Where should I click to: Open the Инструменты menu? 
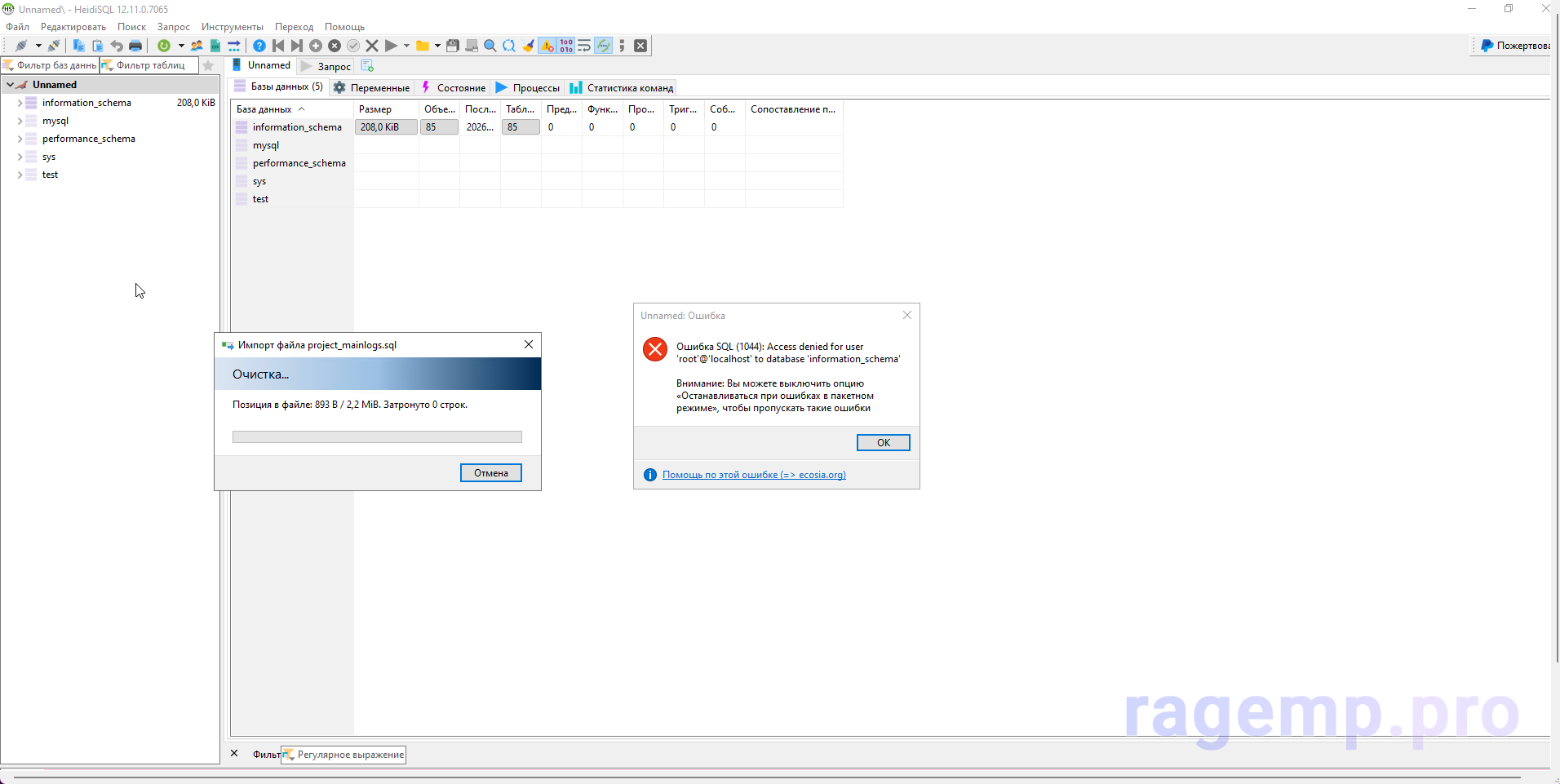232,27
